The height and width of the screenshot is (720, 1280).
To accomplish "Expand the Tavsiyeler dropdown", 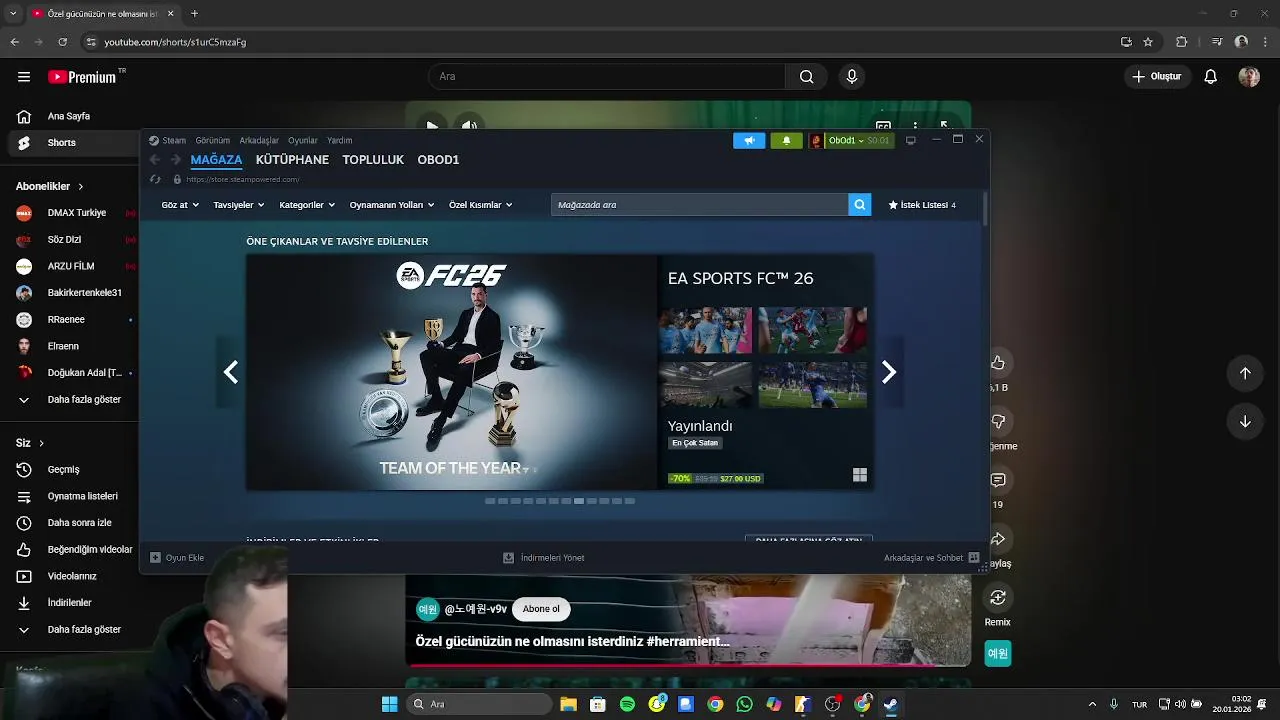I will pyautogui.click(x=239, y=205).
